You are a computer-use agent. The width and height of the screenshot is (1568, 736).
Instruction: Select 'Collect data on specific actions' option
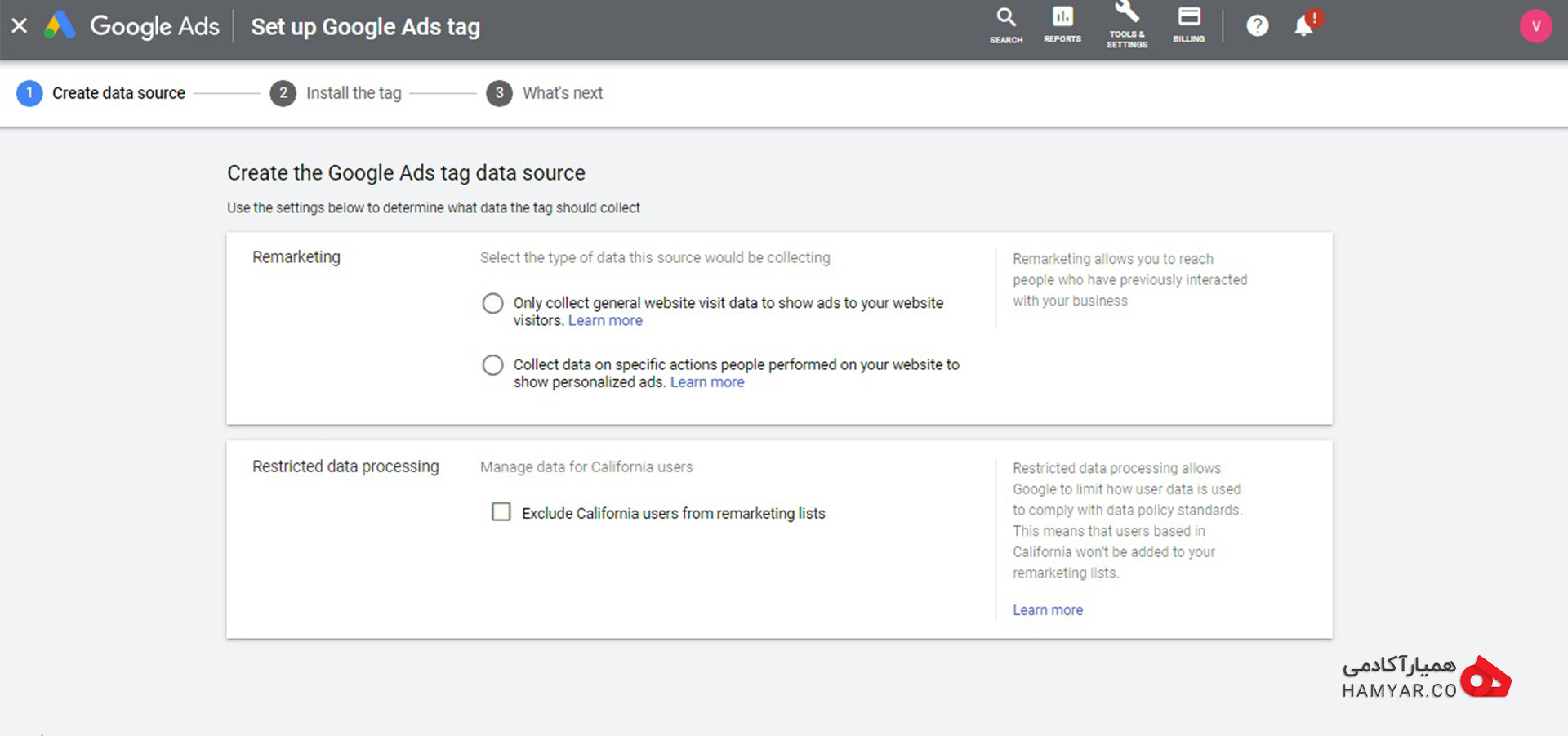point(492,364)
